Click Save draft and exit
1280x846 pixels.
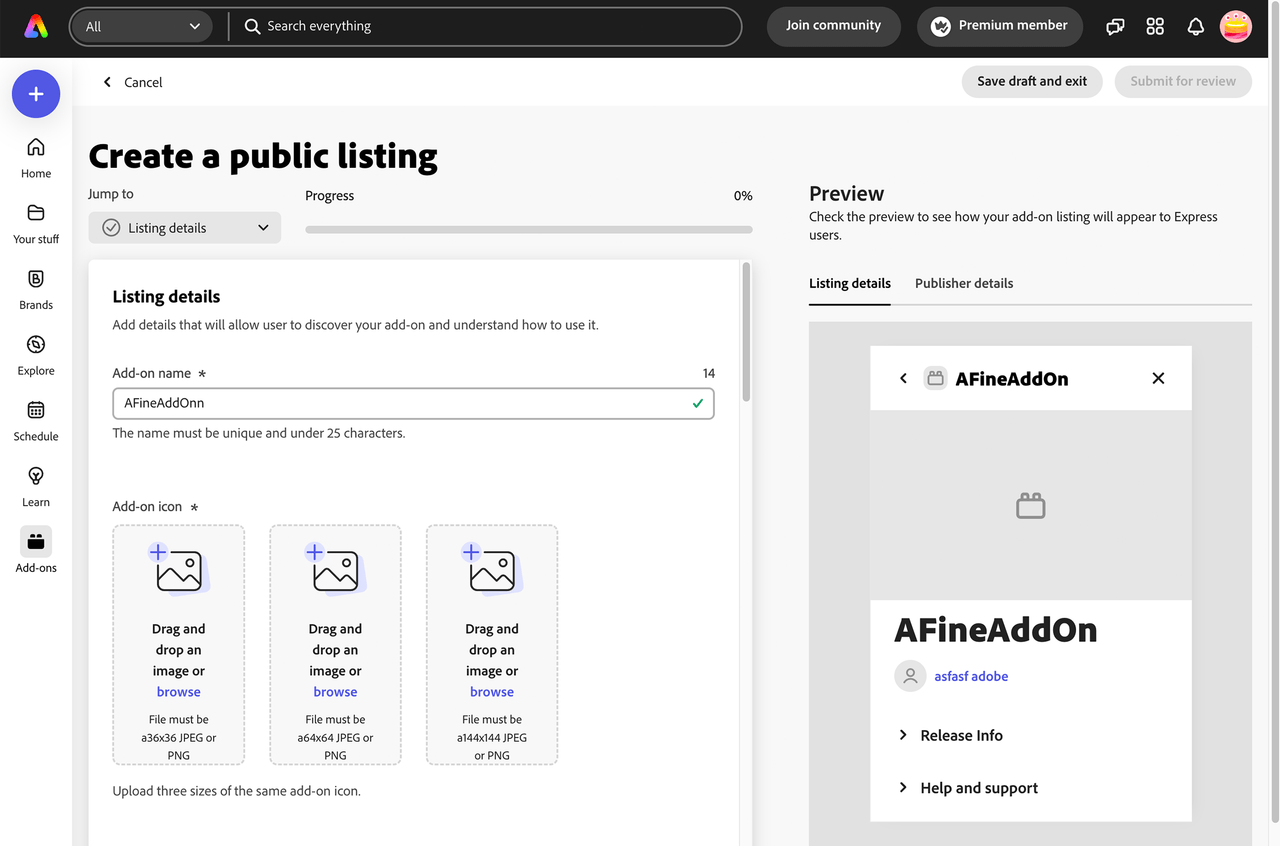point(1032,82)
